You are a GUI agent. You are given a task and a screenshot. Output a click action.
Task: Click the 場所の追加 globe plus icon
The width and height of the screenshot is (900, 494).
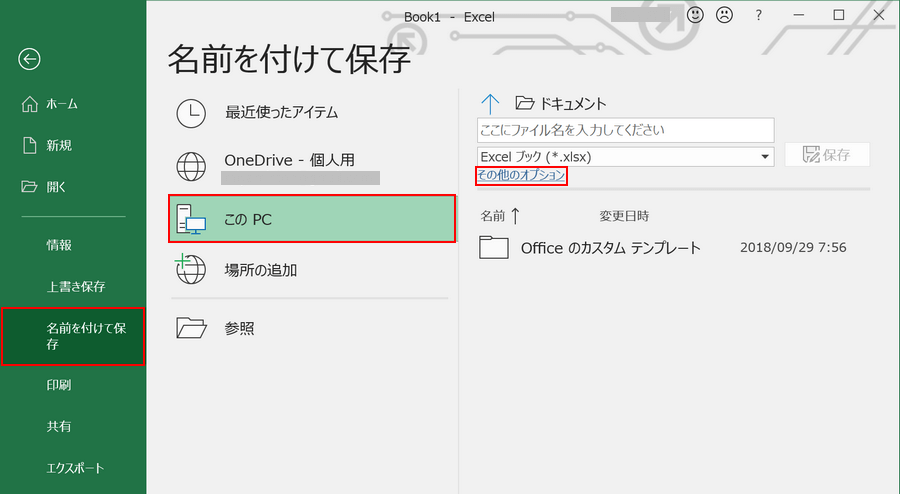pyautogui.click(x=191, y=269)
